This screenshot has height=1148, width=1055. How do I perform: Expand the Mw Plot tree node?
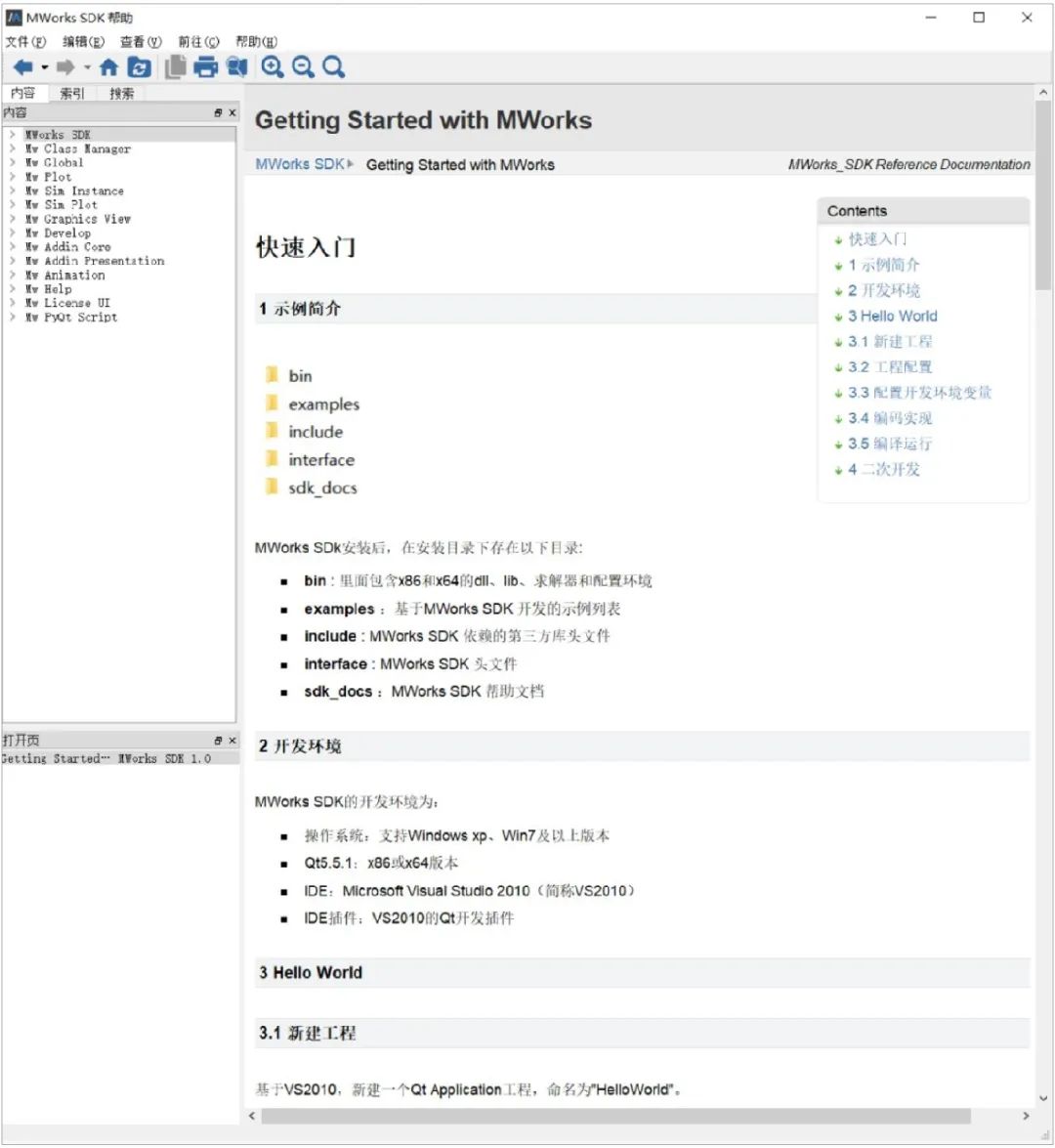tap(13, 177)
